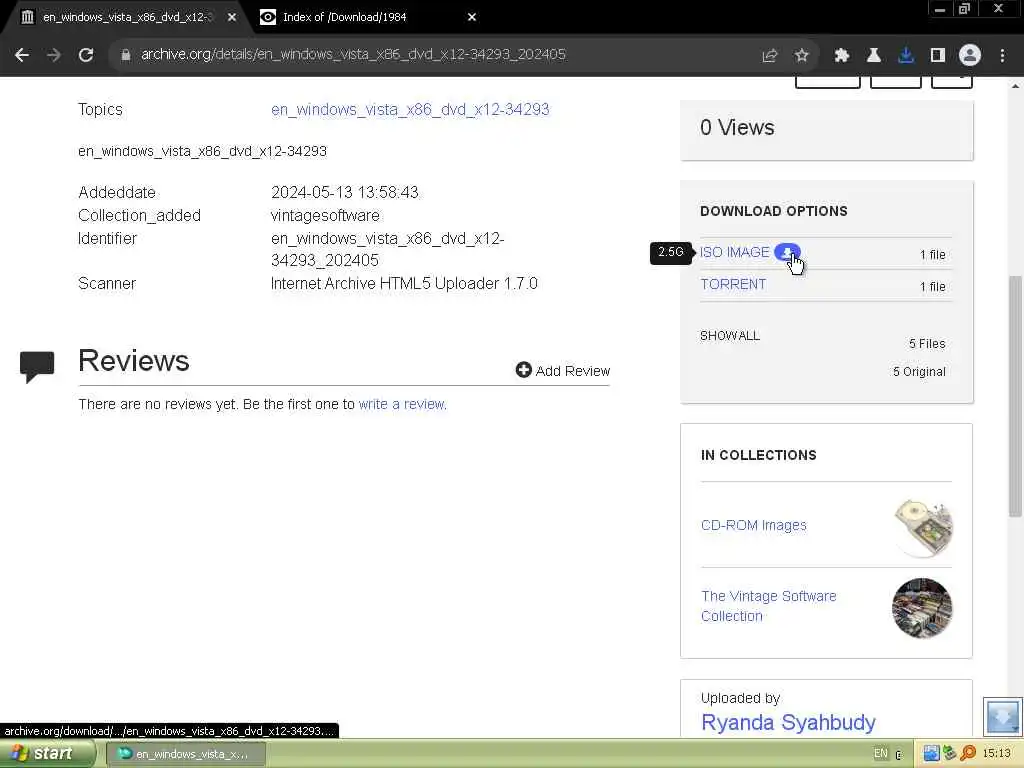This screenshot has height=768, width=1024.
Task: Click the address bar URL
Action: click(353, 54)
